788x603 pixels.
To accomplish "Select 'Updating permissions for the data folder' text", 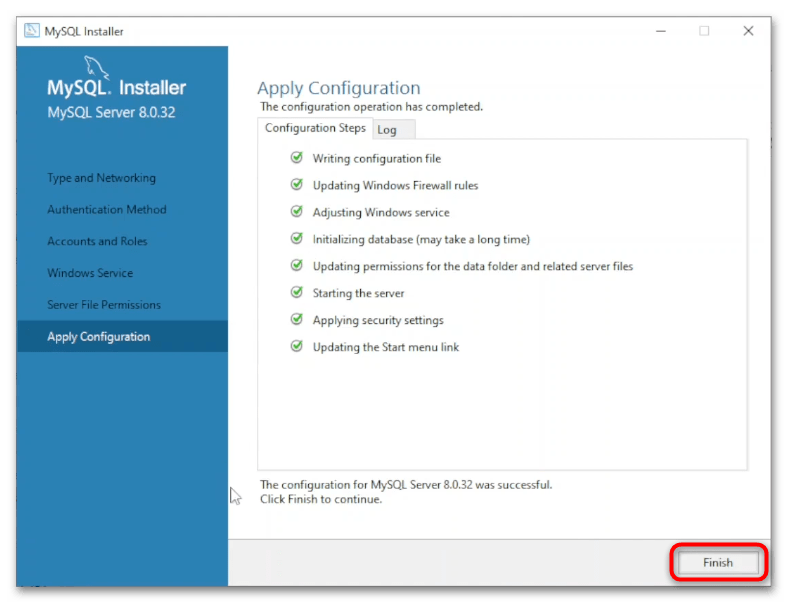I will coord(415,266).
